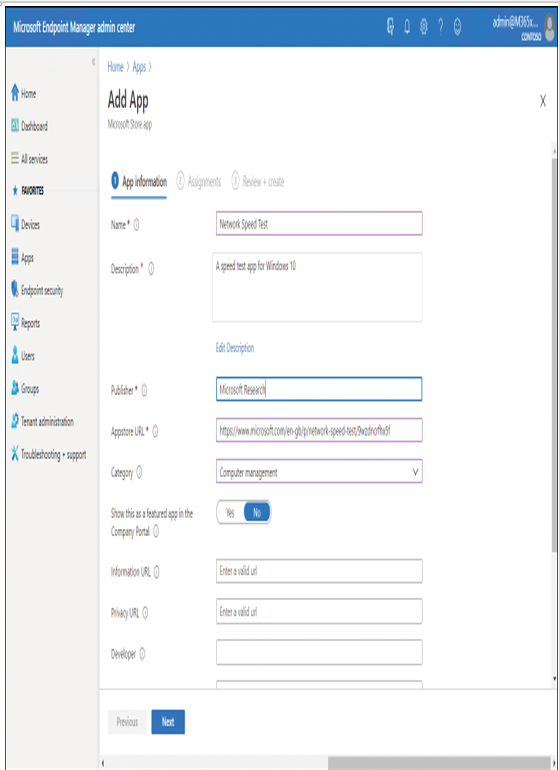Screen dimensions: 559x770
Task: Open Tenant administration in the sidebar
Action: click(43, 421)
